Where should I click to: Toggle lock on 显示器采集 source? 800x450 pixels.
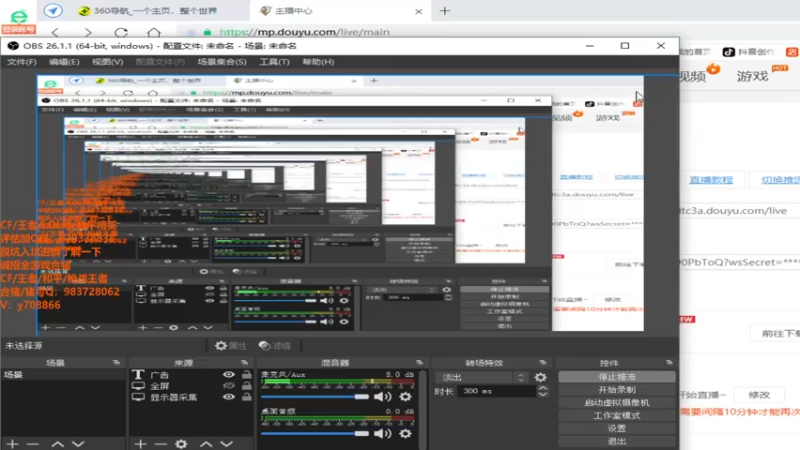point(246,397)
